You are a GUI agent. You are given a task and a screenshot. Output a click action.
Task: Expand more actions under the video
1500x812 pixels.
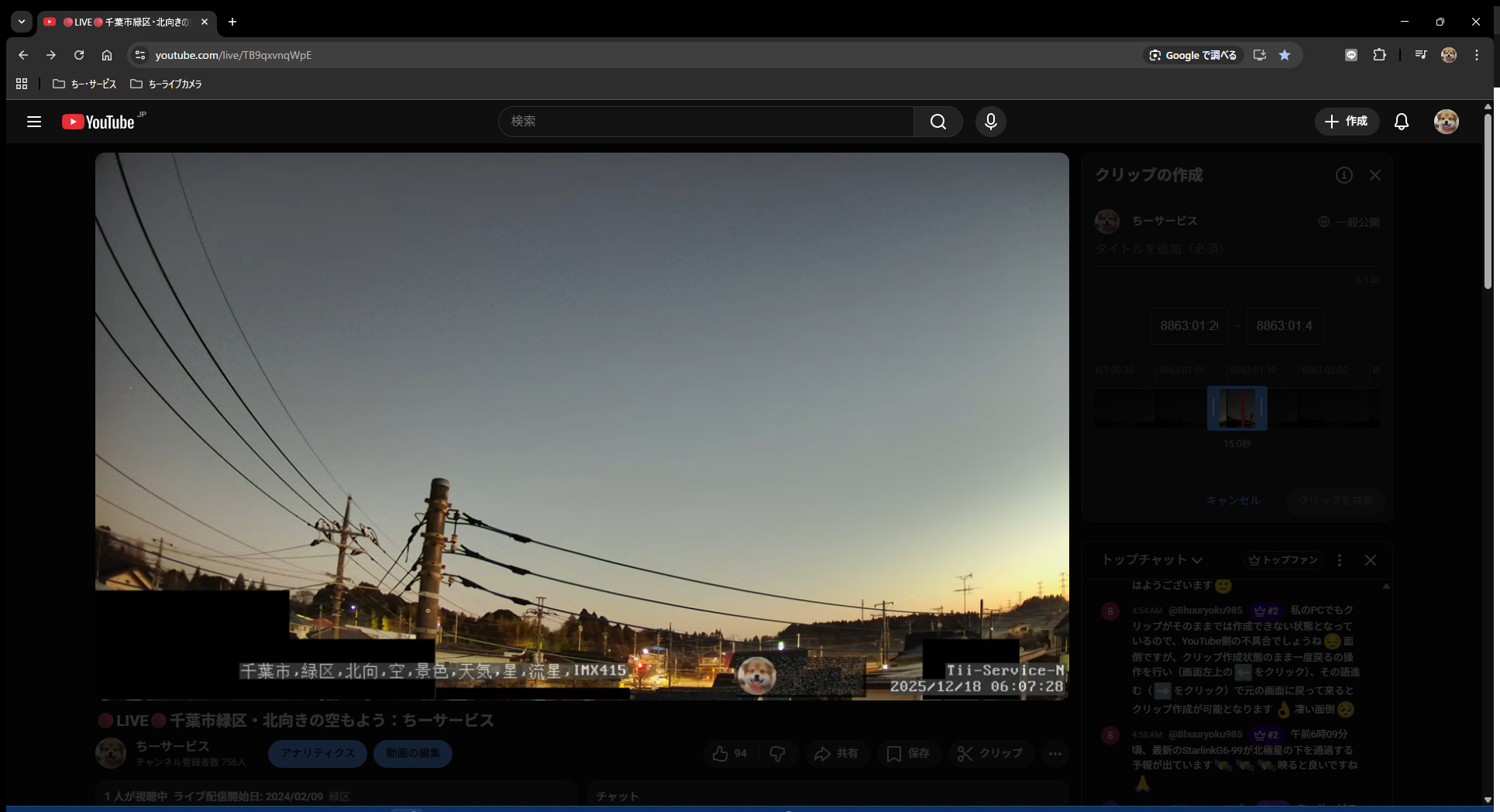tap(1054, 753)
